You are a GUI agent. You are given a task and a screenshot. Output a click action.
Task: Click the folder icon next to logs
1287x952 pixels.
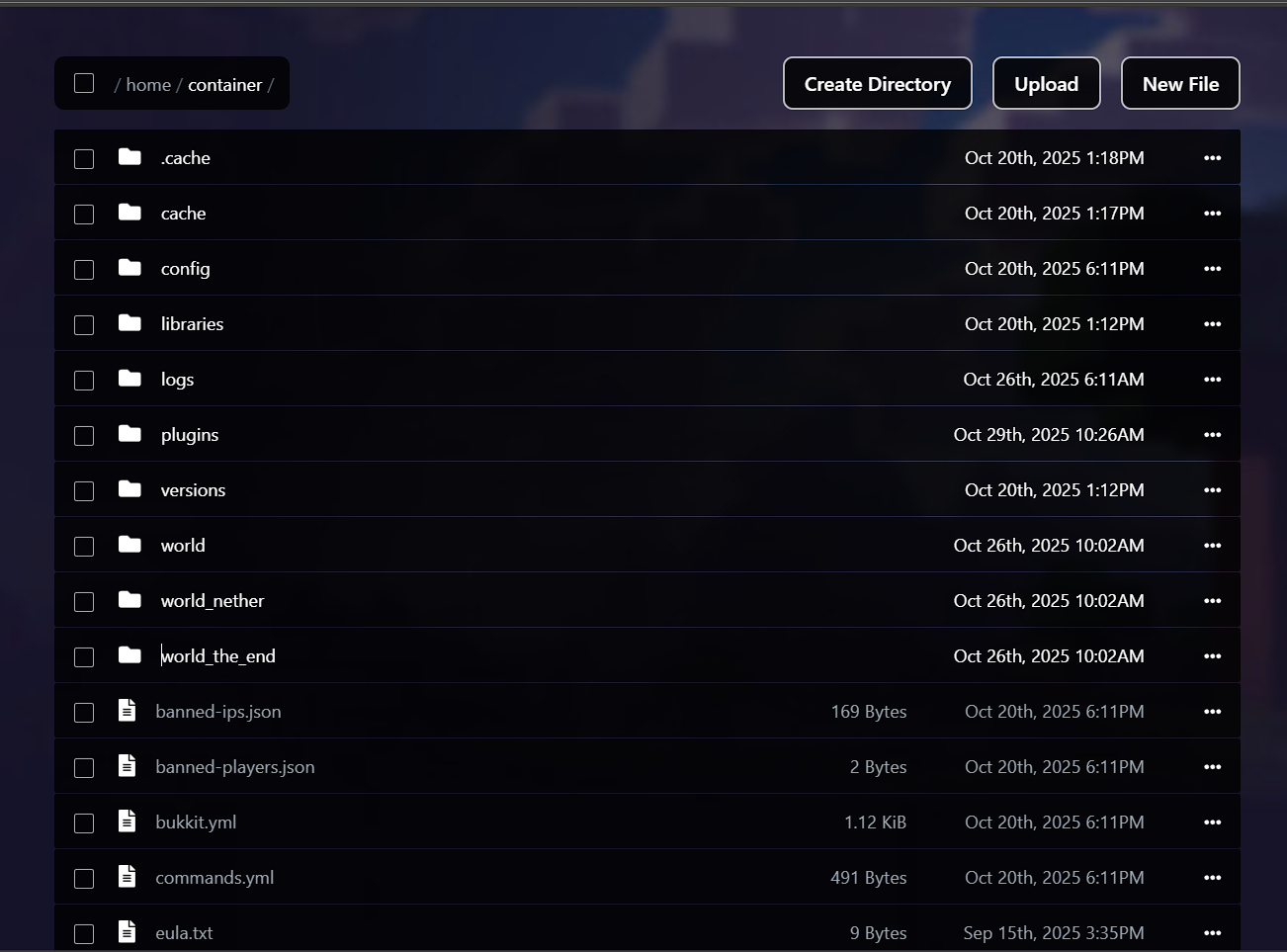(129, 379)
